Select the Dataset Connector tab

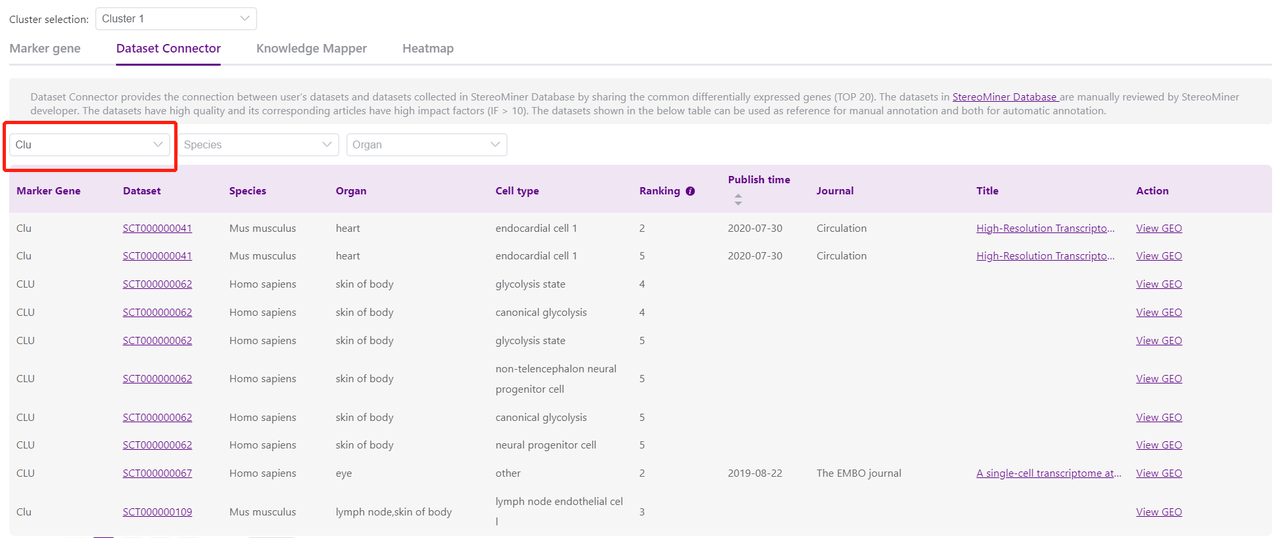tap(168, 48)
